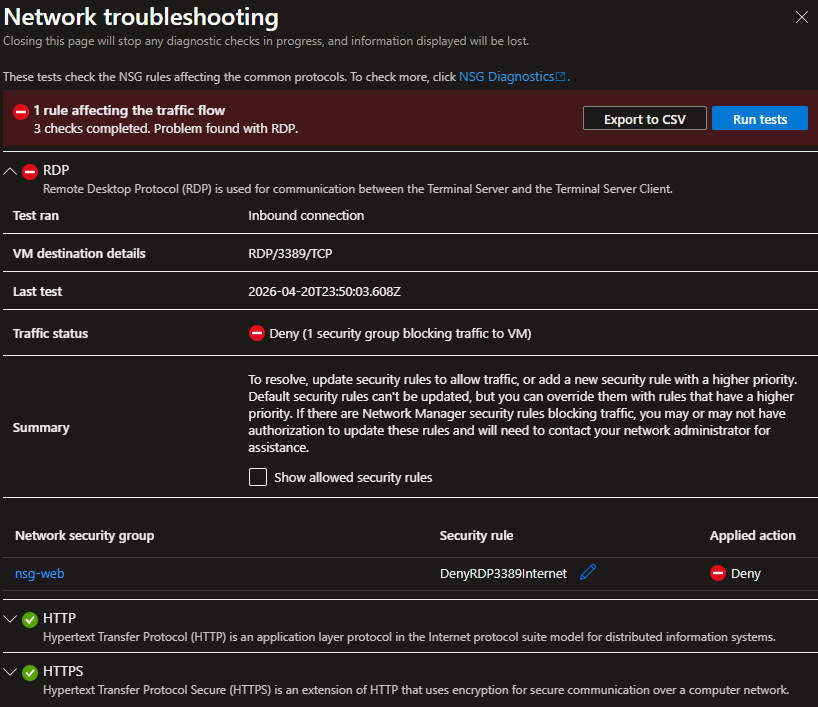Close the Network troubleshooting pane
The width and height of the screenshot is (818, 707).
pyautogui.click(x=802, y=17)
